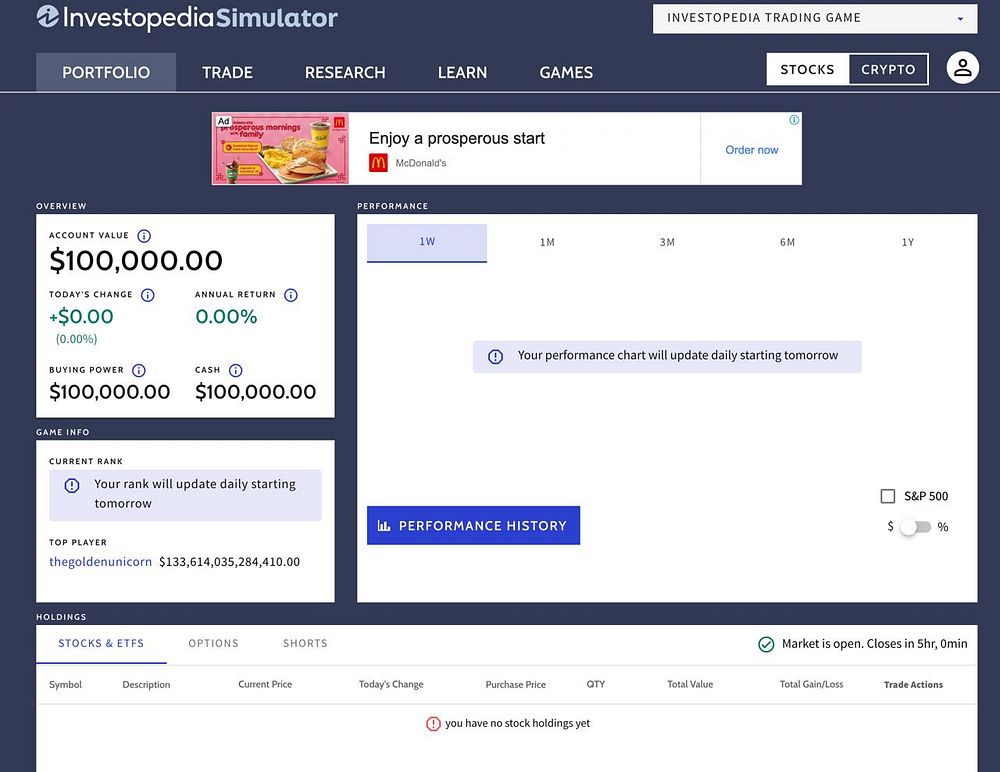1000x772 pixels.
Task: Open thegoldenunicorn top player profile
Action: click(100, 561)
